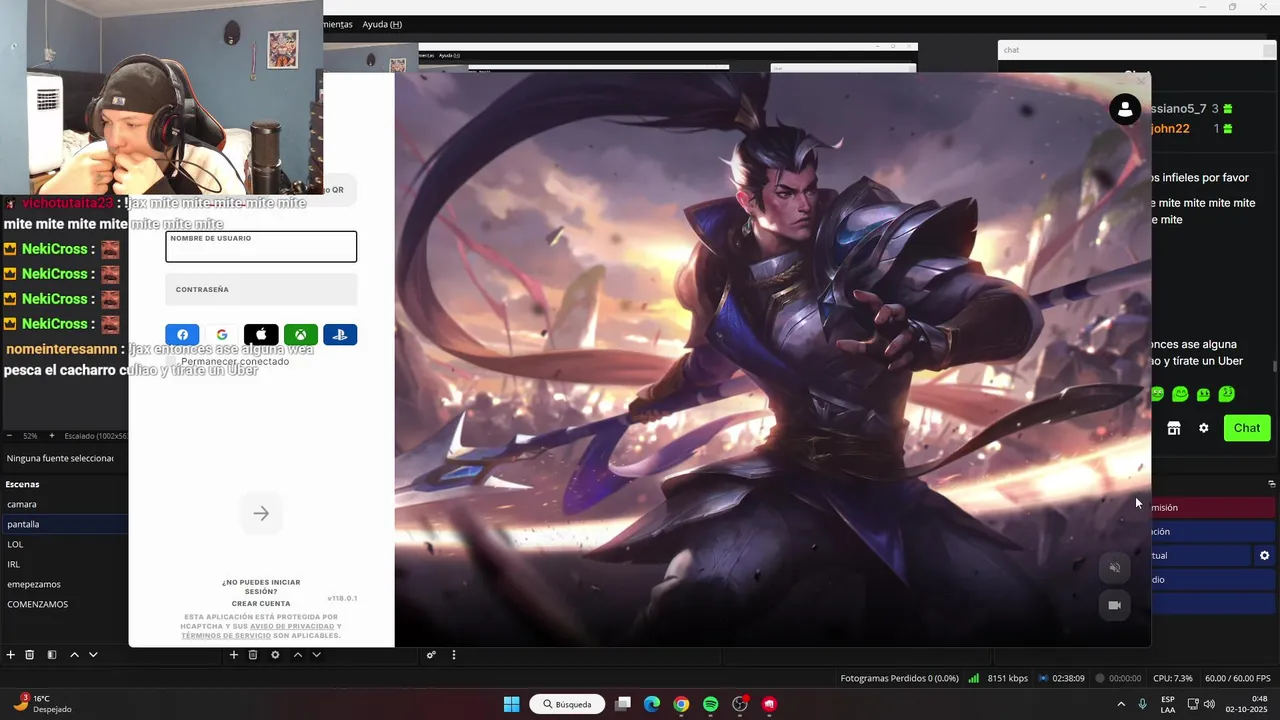Select the pantalla scene
The image size is (1280, 720).
[64, 524]
